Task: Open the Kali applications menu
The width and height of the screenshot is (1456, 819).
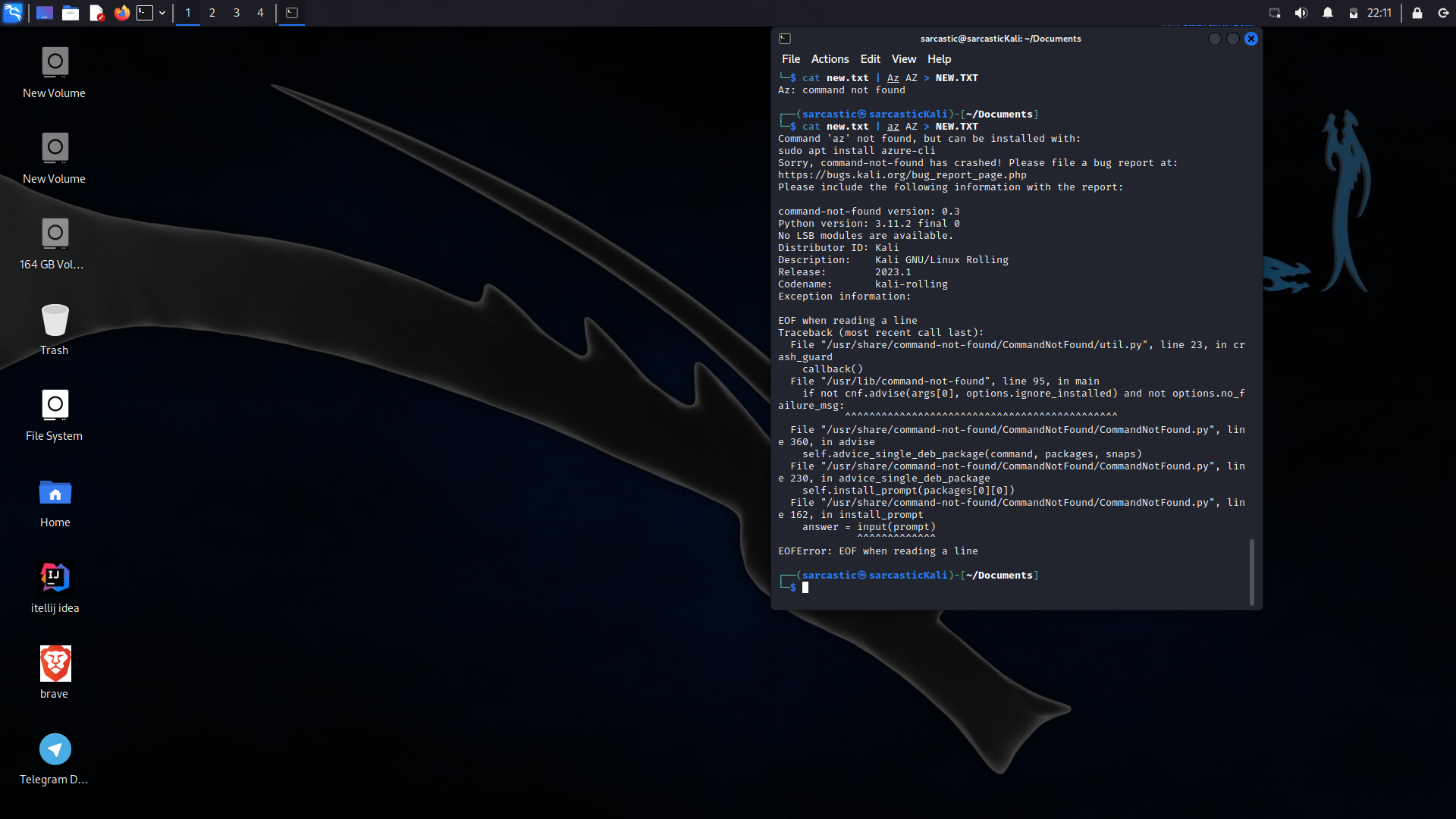Action: (13, 13)
